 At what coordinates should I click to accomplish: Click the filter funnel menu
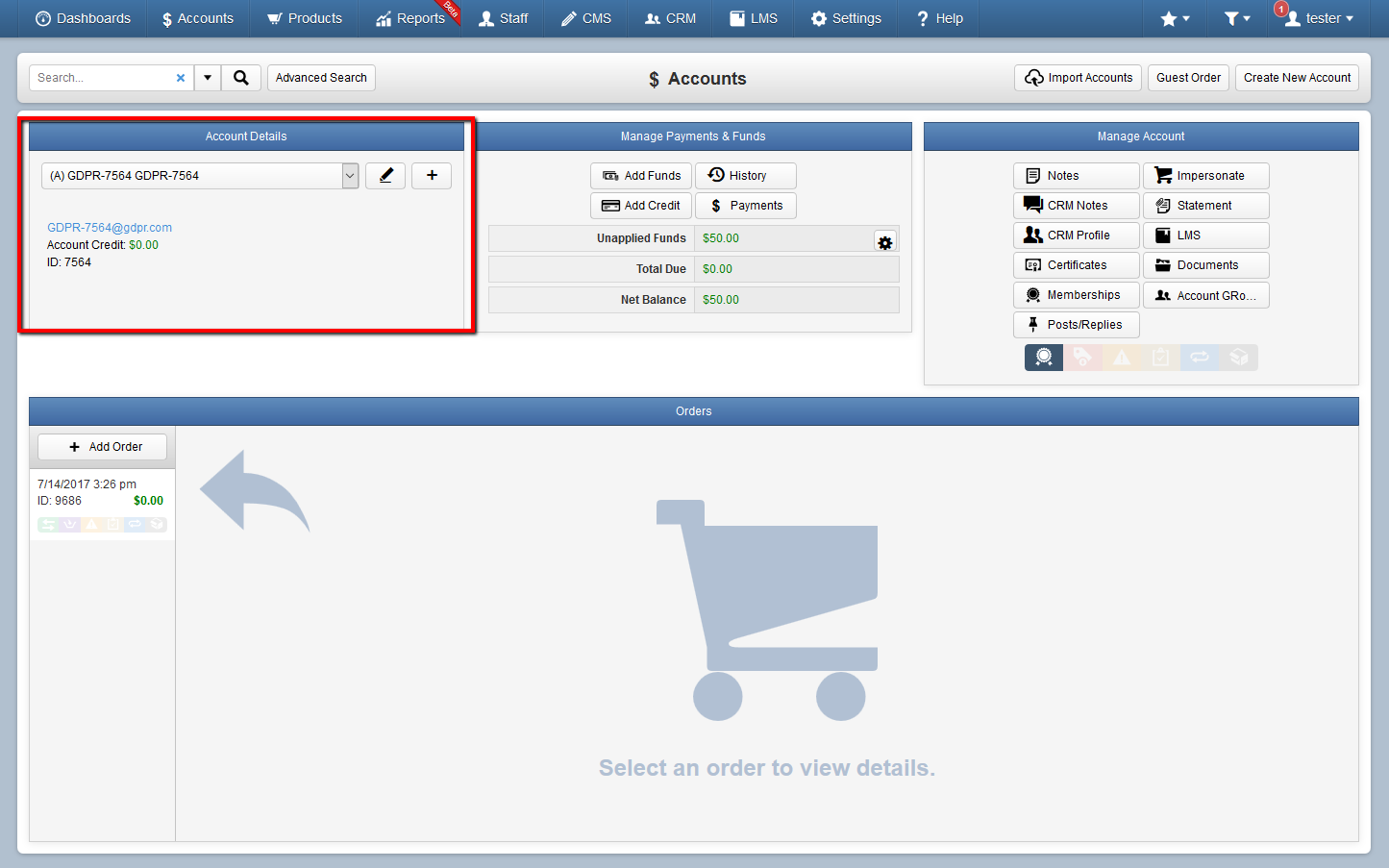click(1237, 18)
